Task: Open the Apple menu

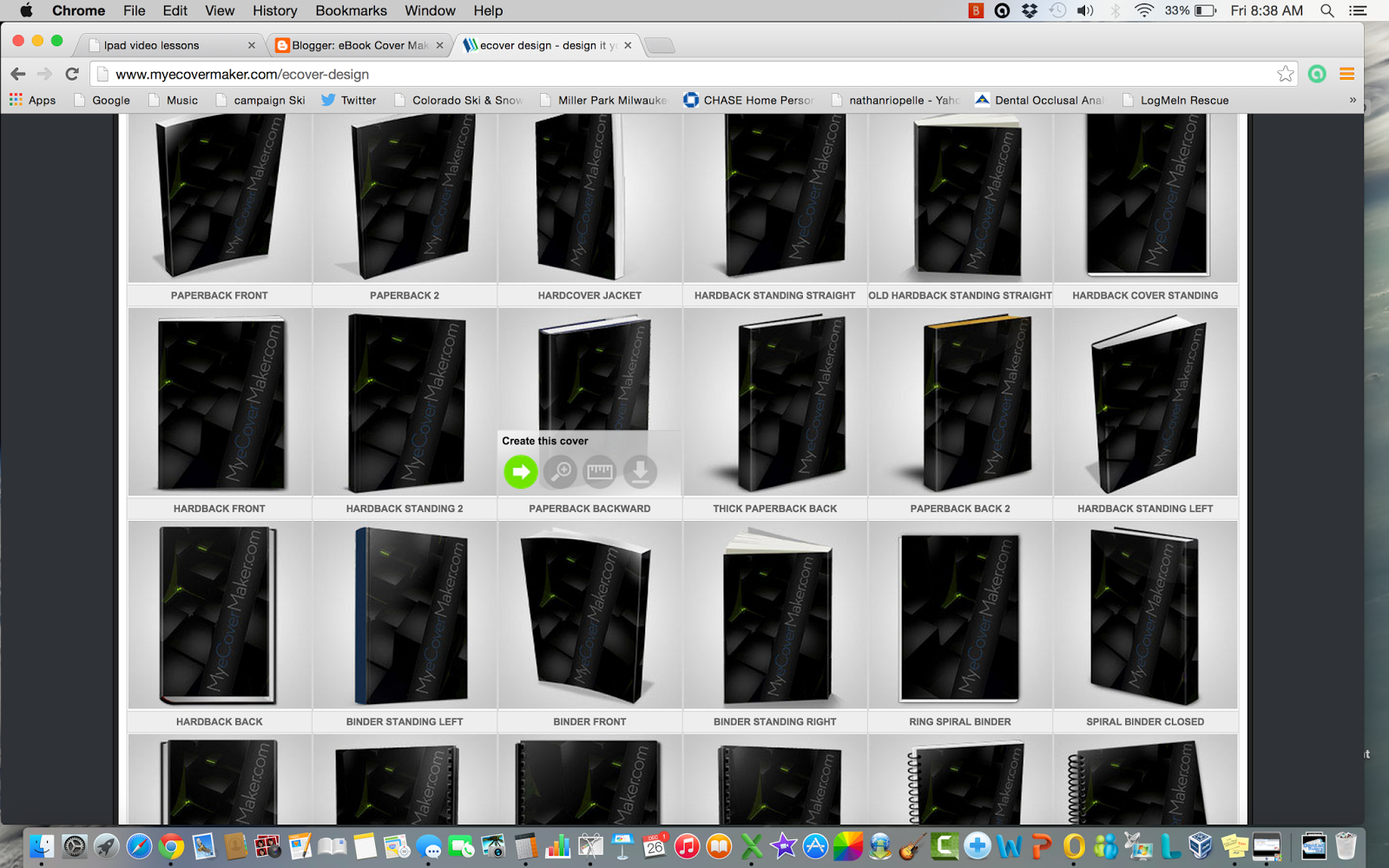Action: tap(26, 10)
